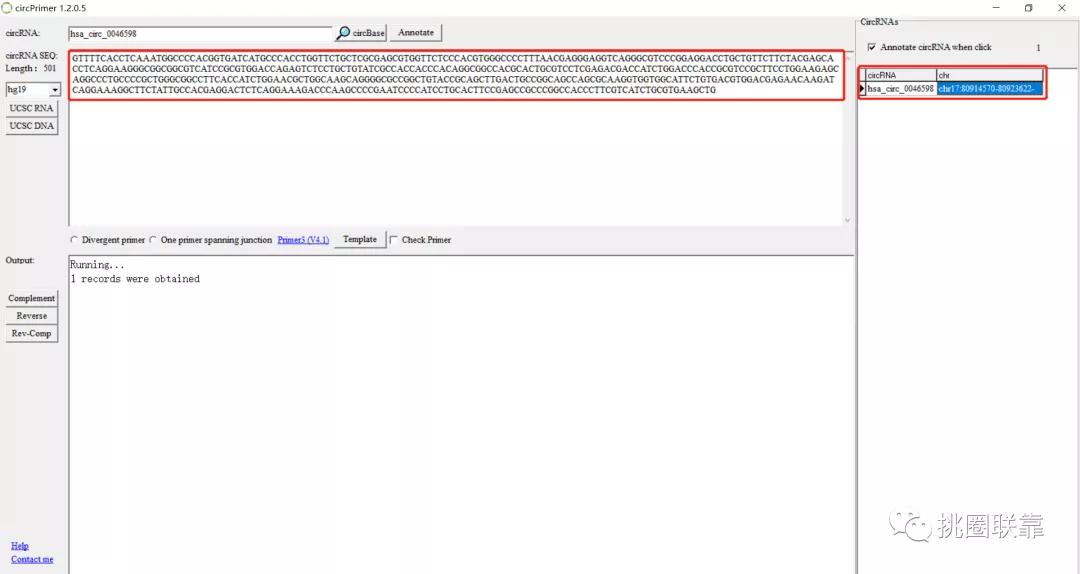The image size is (1080, 574).
Task: Enable the Check Primer checkbox
Action: [x=394, y=240]
